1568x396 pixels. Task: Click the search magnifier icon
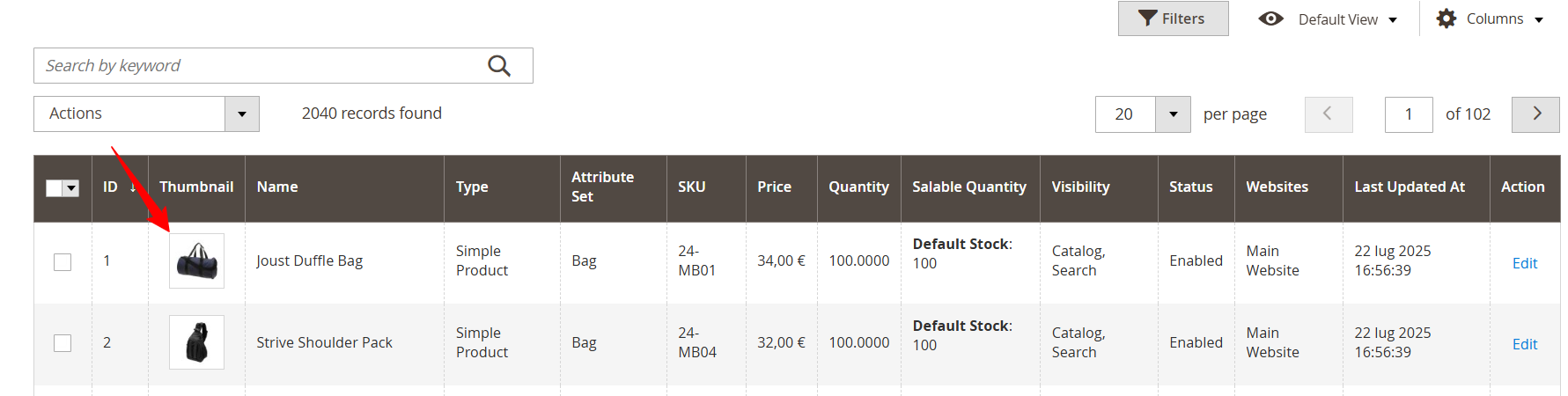pos(499,66)
